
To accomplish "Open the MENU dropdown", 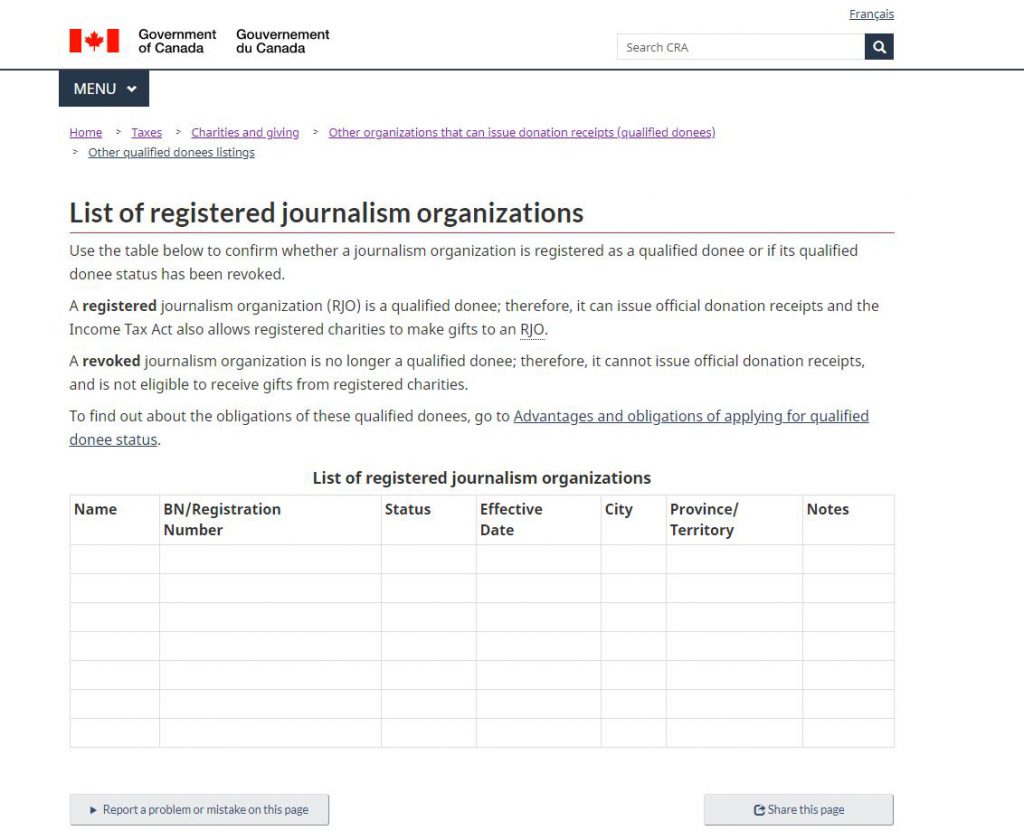I will pos(104,89).
